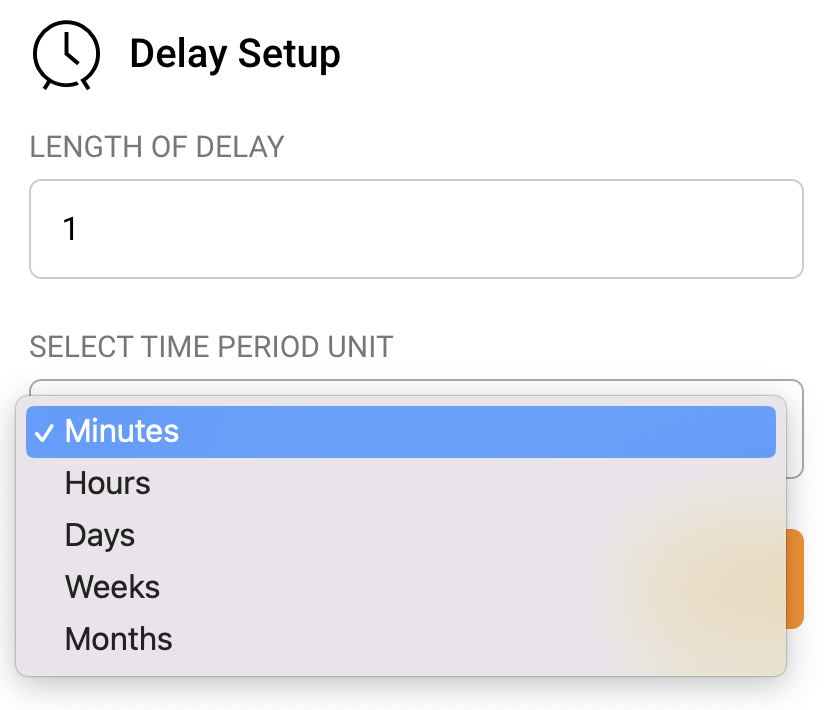Select the Minutes option
The image size is (832, 710).
click(122, 431)
